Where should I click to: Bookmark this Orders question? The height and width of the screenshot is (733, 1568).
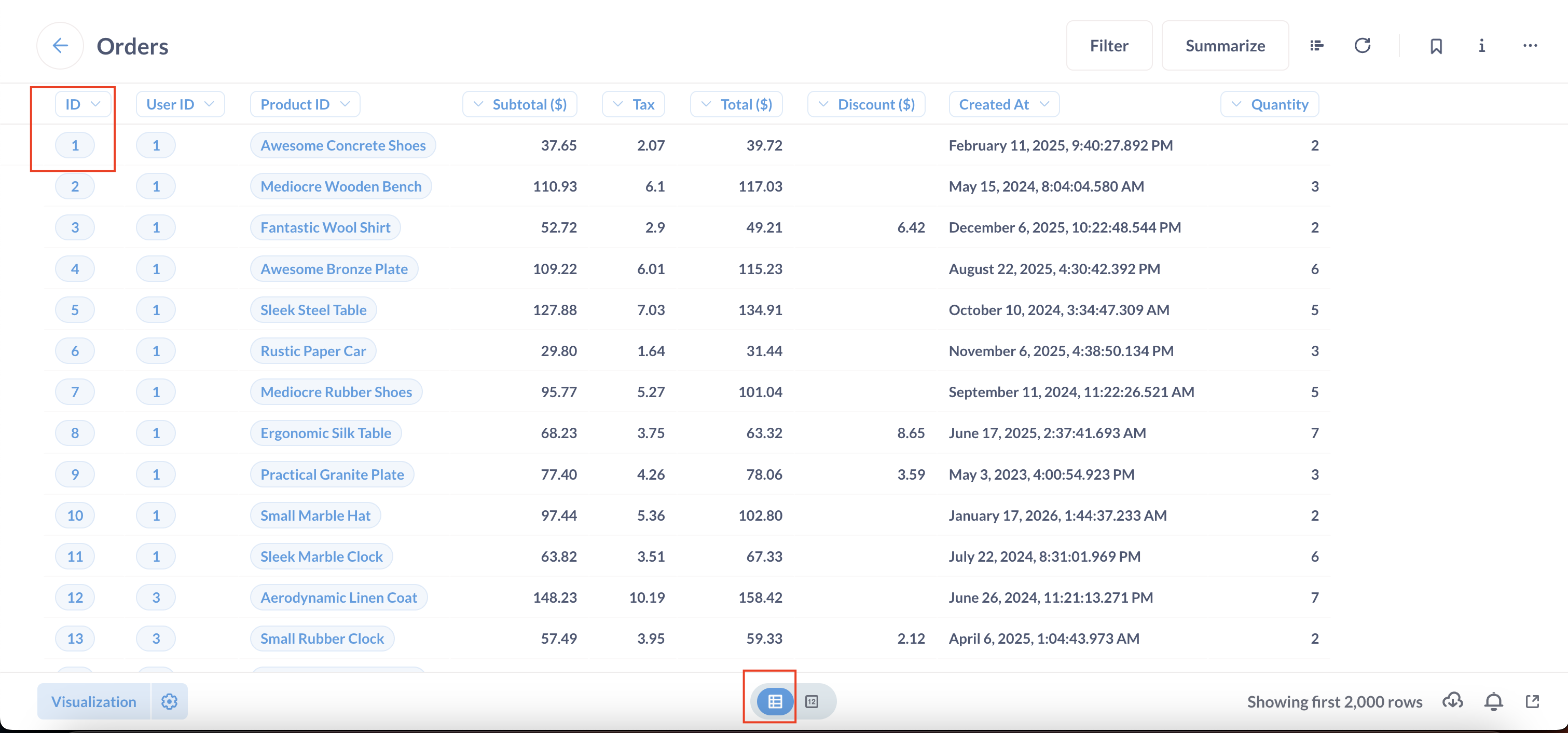pos(1437,45)
